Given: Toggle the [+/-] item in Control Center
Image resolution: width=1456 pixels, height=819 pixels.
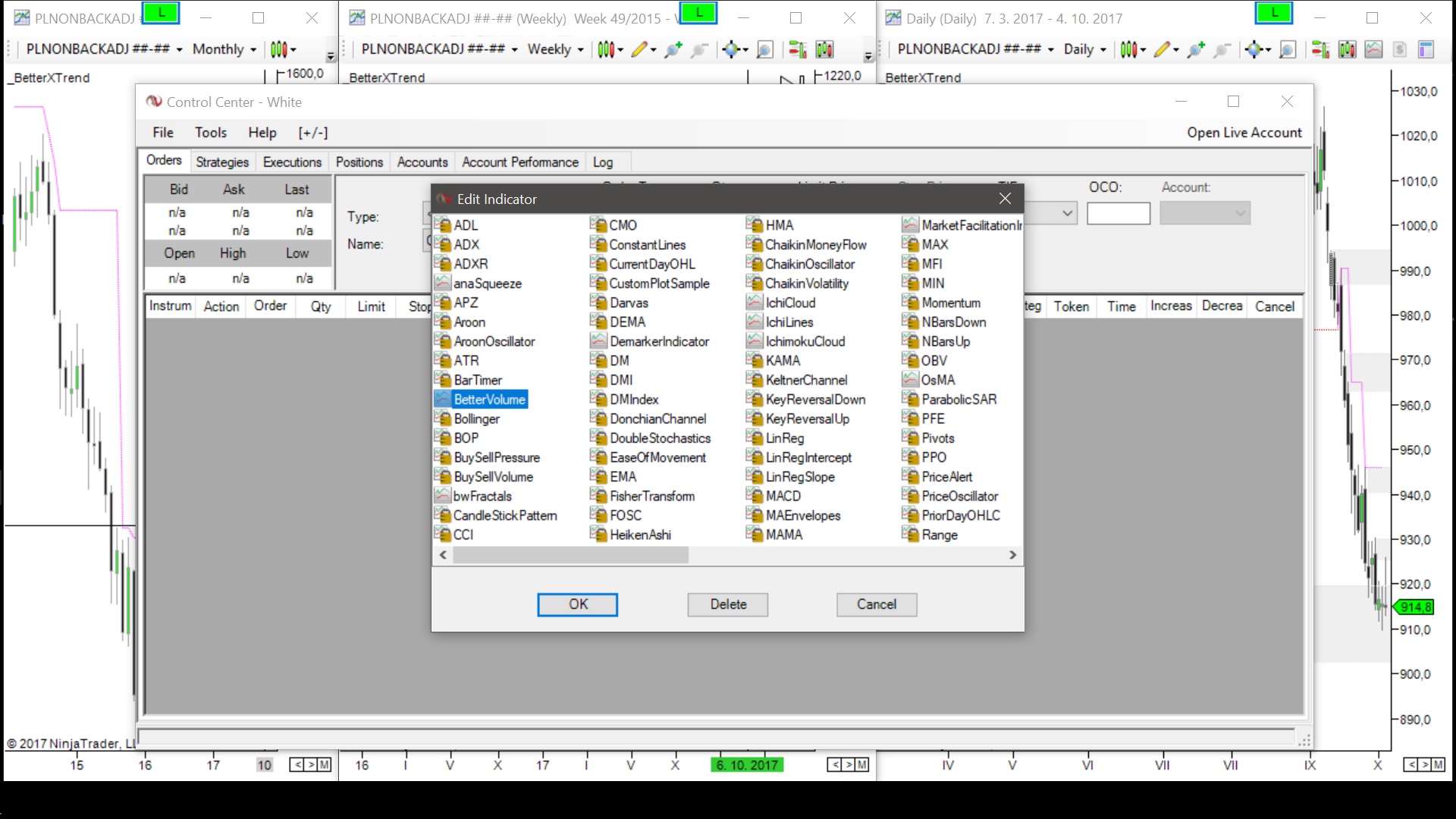Looking at the screenshot, I should coord(312,133).
